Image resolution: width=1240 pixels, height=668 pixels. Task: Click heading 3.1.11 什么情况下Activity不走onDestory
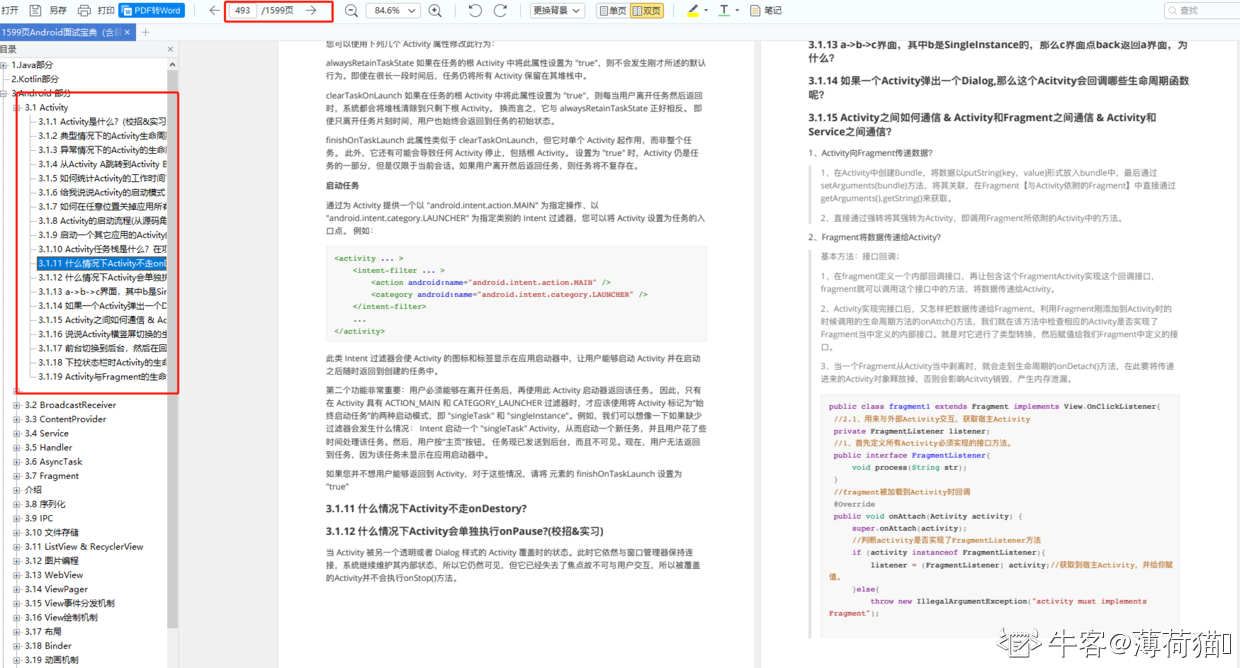[x=426, y=509]
